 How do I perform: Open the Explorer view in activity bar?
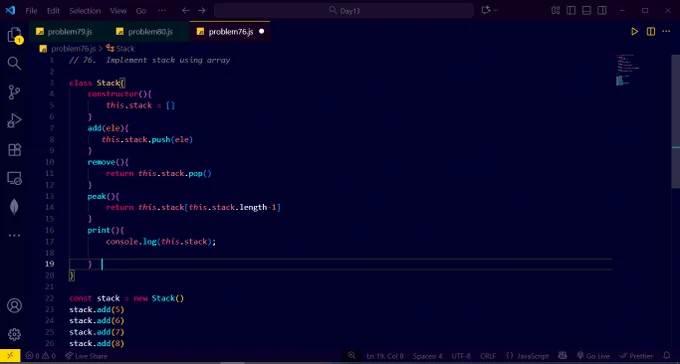click(x=14, y=35)
